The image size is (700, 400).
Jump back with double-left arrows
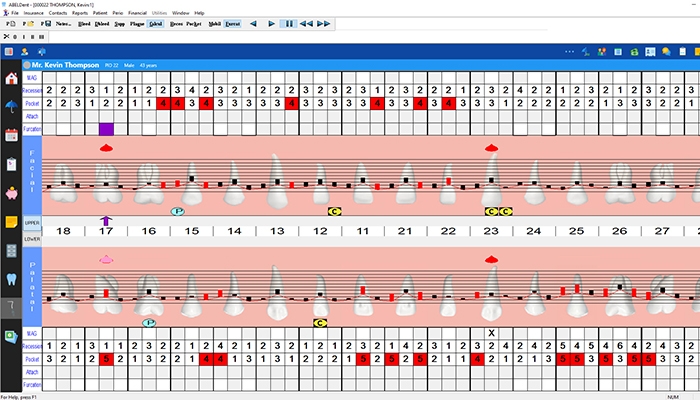306,24
